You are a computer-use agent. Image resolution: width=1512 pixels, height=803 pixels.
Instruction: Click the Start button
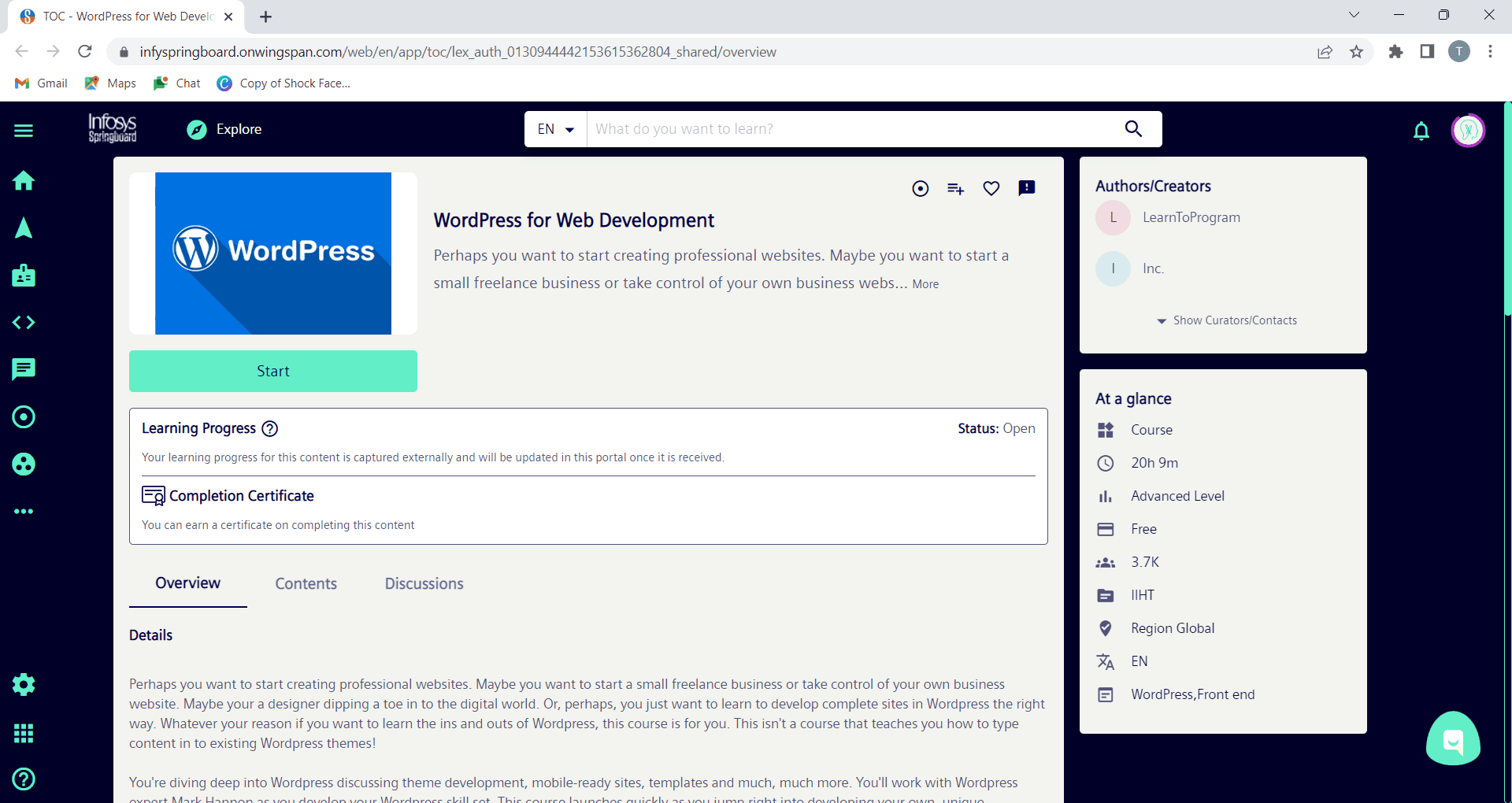(x=273, y=371)
